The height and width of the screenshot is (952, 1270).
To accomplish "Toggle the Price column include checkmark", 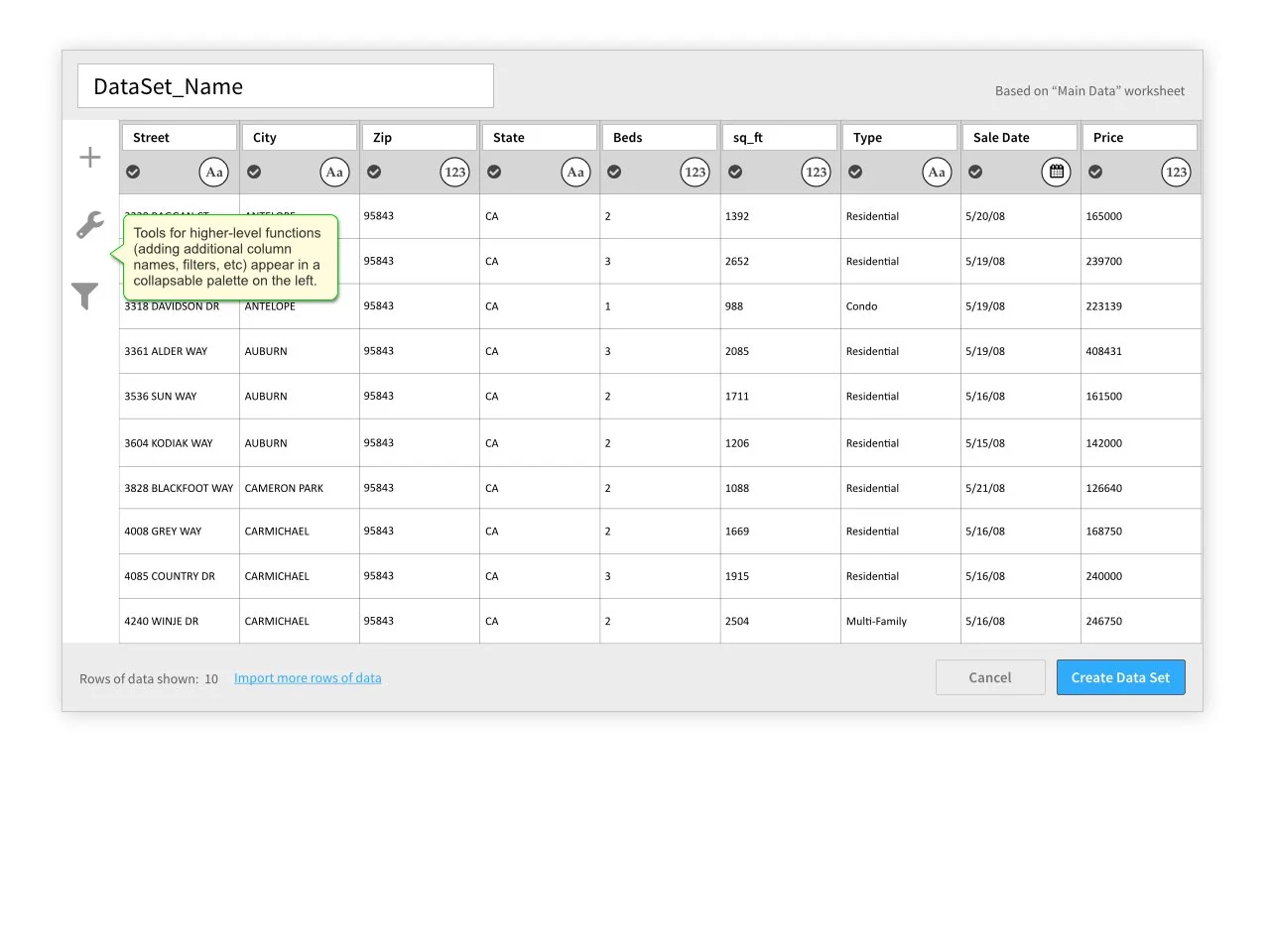I will [1095, 172].
